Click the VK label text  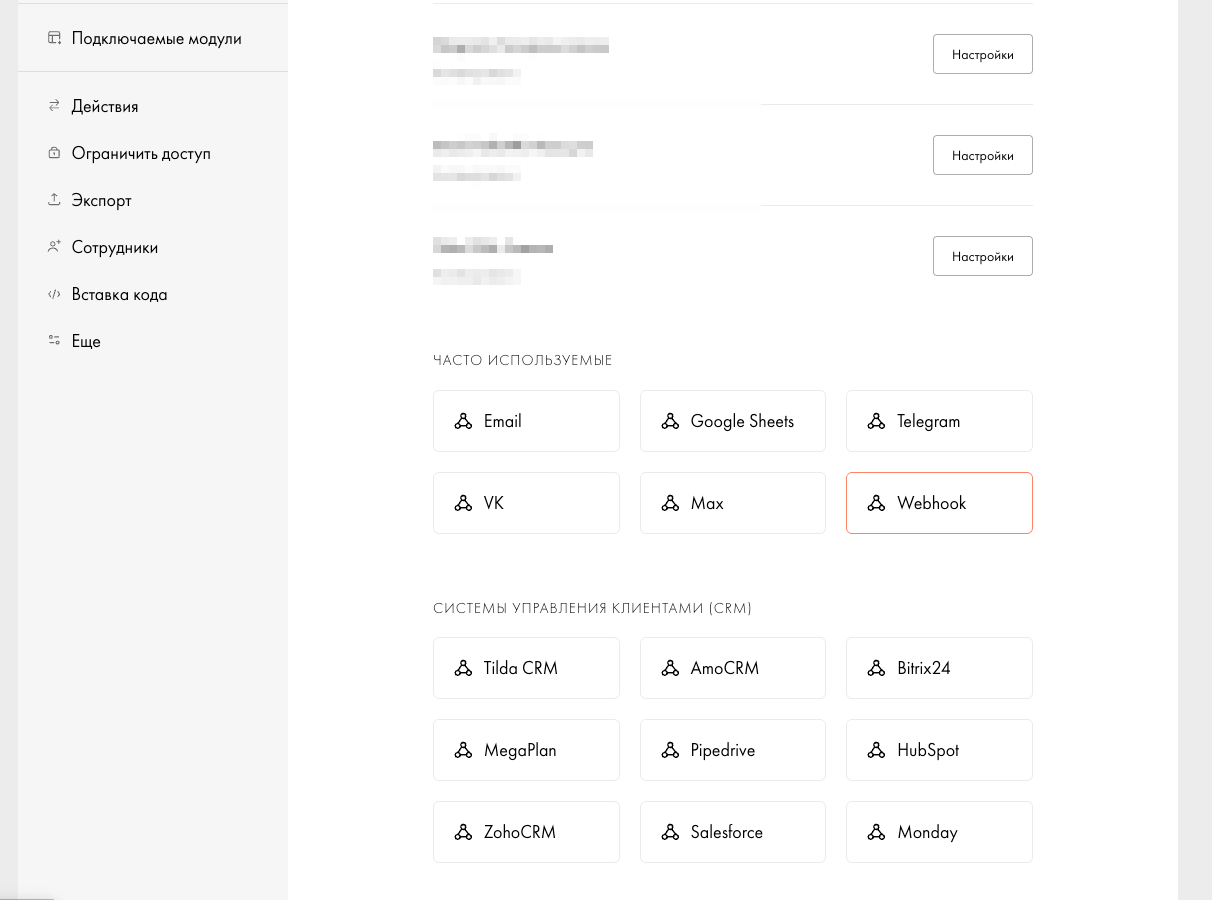click(494, 503)
